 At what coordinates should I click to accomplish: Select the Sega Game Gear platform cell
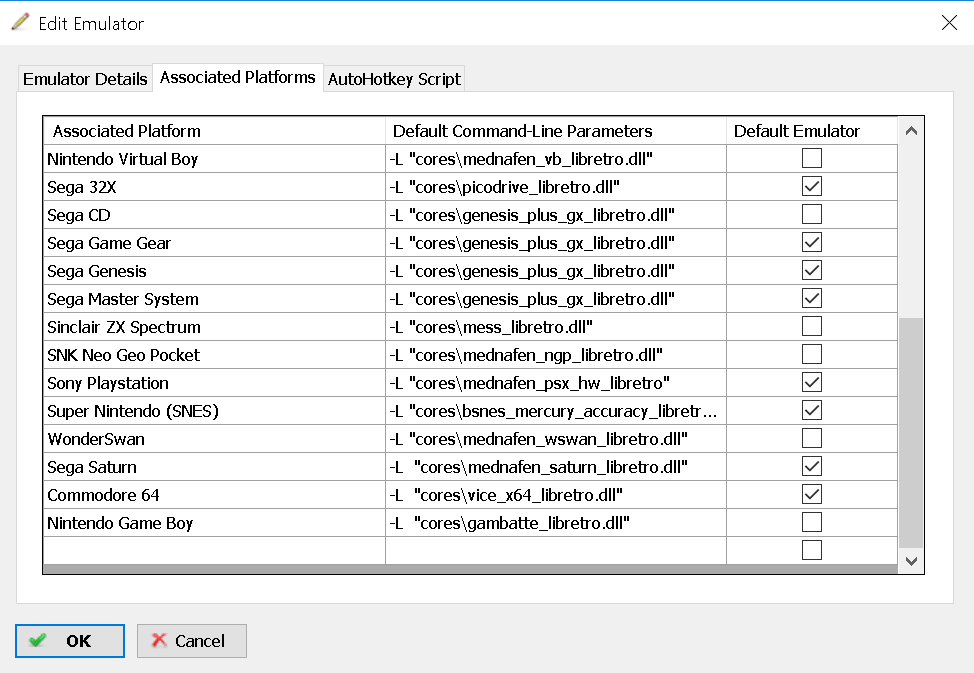tap(214, 243)
